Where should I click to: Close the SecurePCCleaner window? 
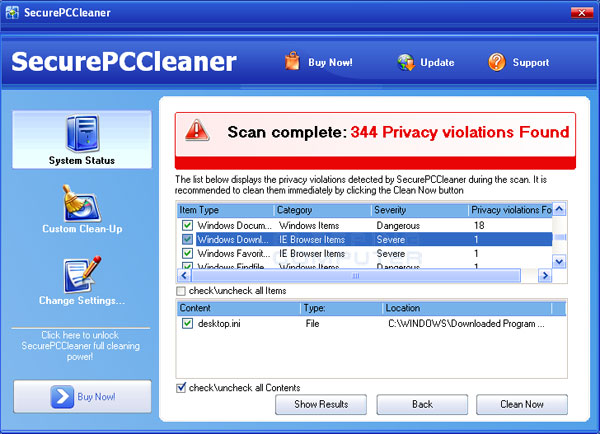582,13
